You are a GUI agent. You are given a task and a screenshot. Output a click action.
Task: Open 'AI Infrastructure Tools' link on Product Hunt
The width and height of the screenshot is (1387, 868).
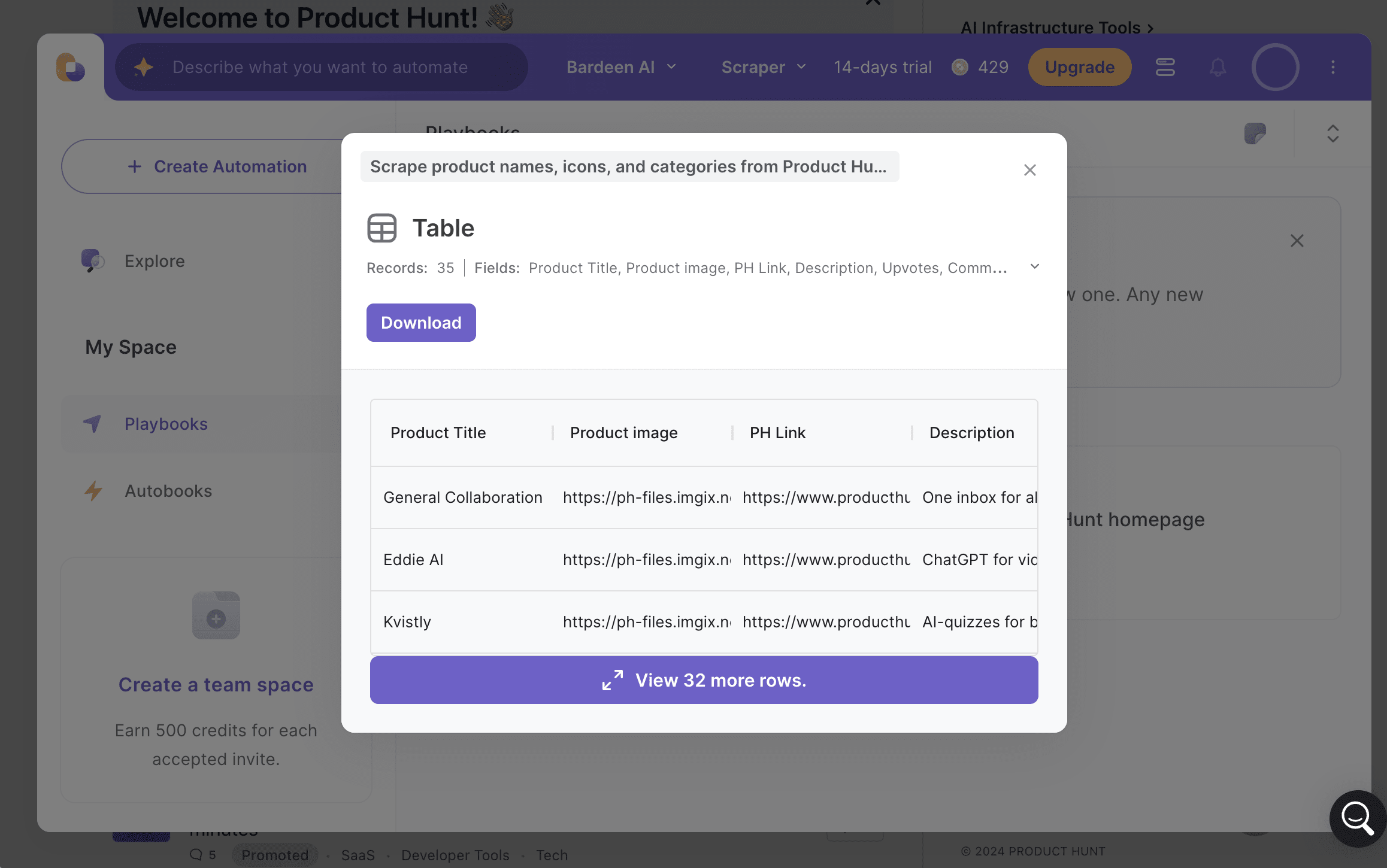1058,28
